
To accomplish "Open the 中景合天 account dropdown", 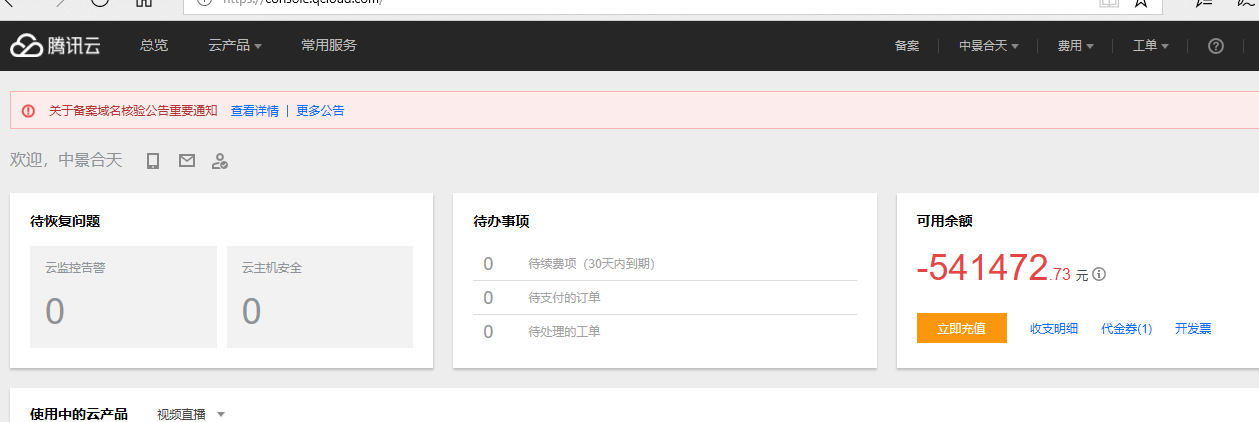I will point(988,46).
